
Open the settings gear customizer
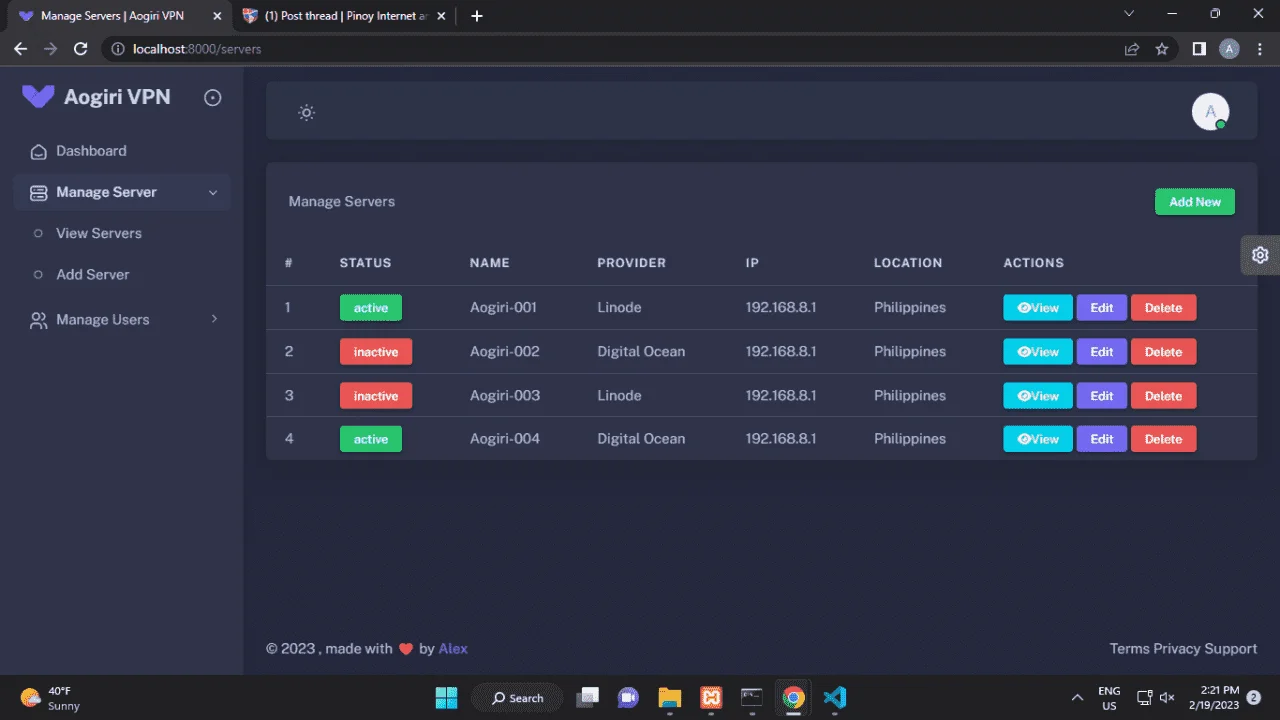coord(1260,255)
